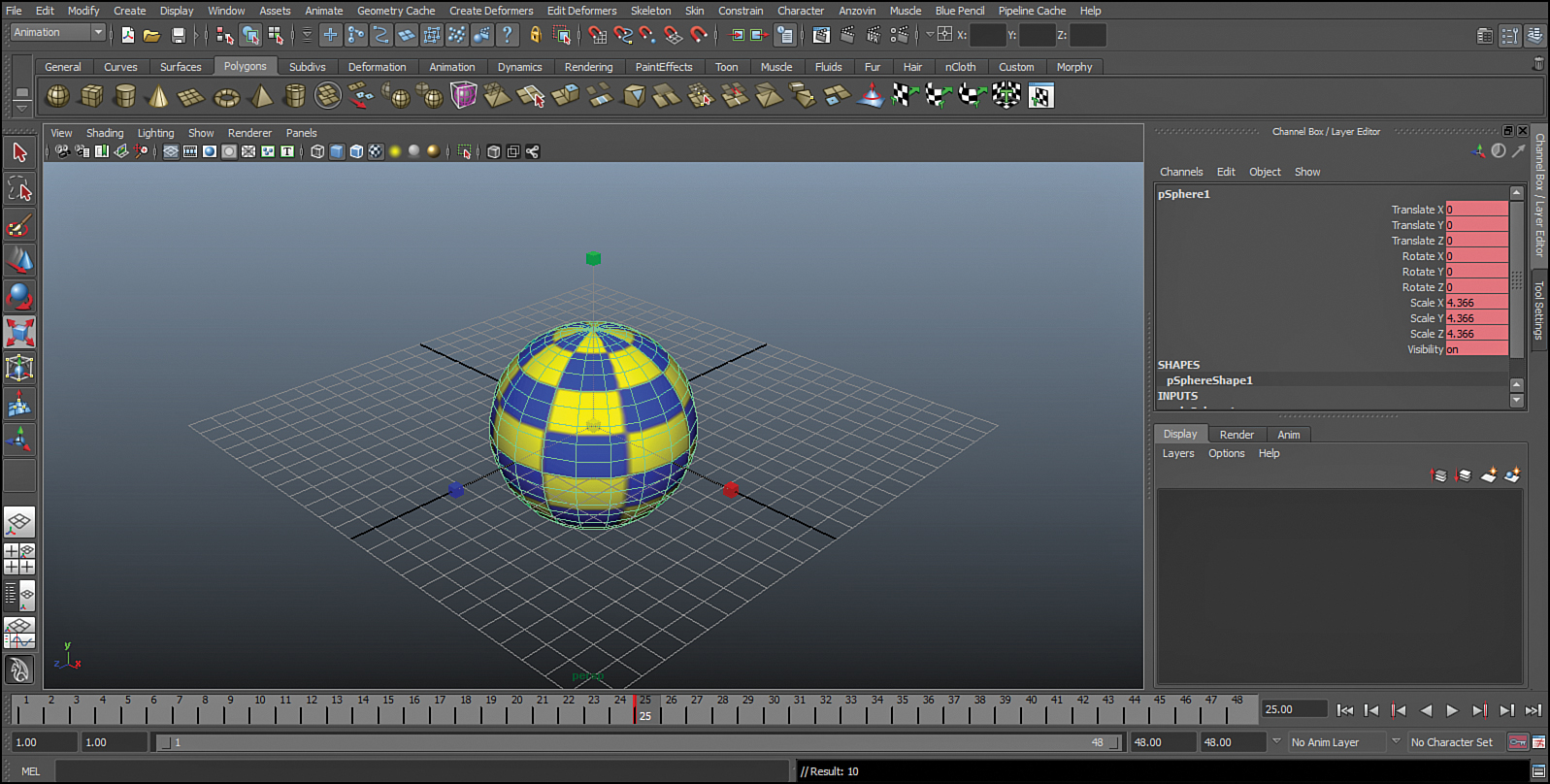Choose the Soft Modification tool
This screenshot has height=784, width=1550.
[19, 405]
